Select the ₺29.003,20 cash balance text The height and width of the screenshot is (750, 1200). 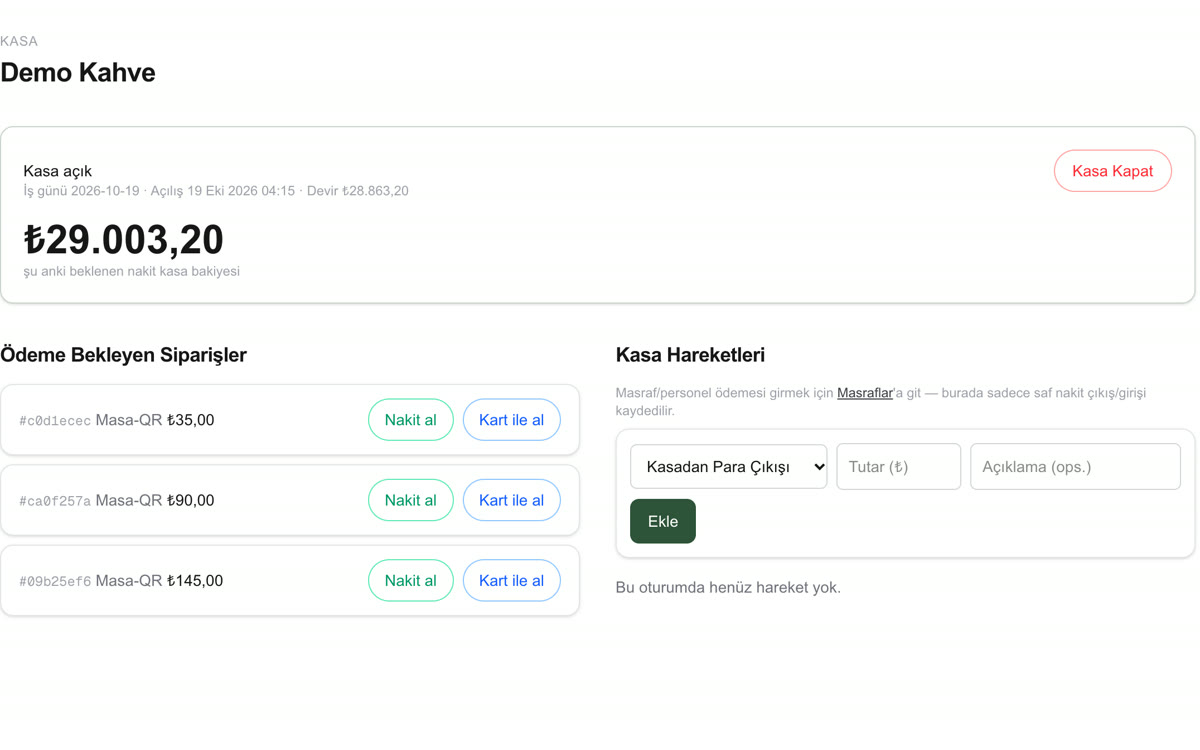pyautogui.click(x=124, y=240)
